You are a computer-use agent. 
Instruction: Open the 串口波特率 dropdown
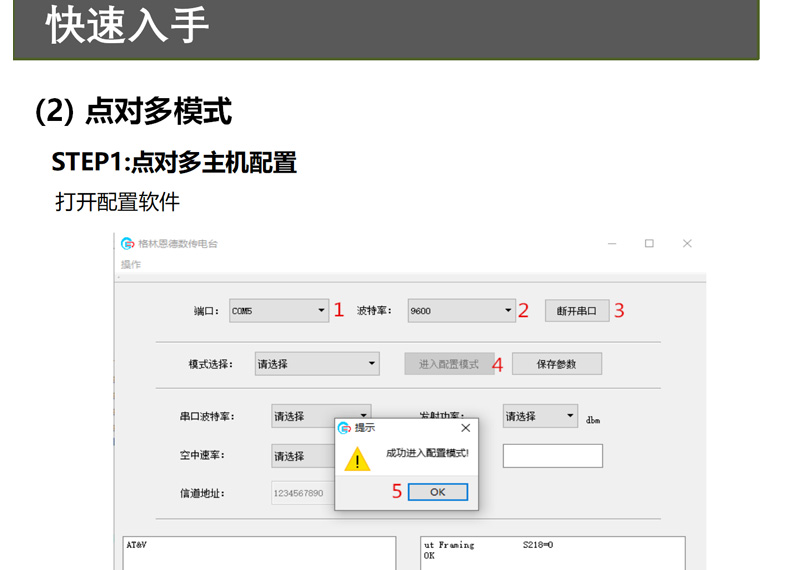(321, 416)
